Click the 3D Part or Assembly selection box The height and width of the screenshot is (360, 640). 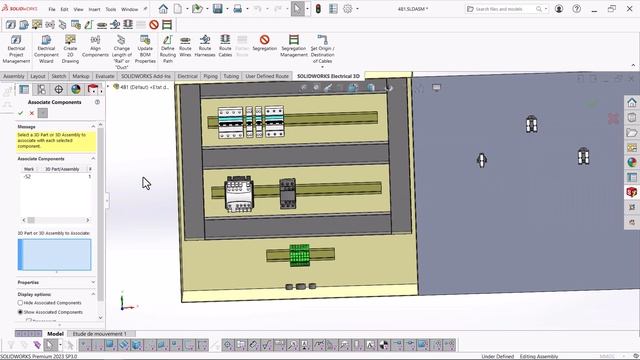click(x=54, y=255)
